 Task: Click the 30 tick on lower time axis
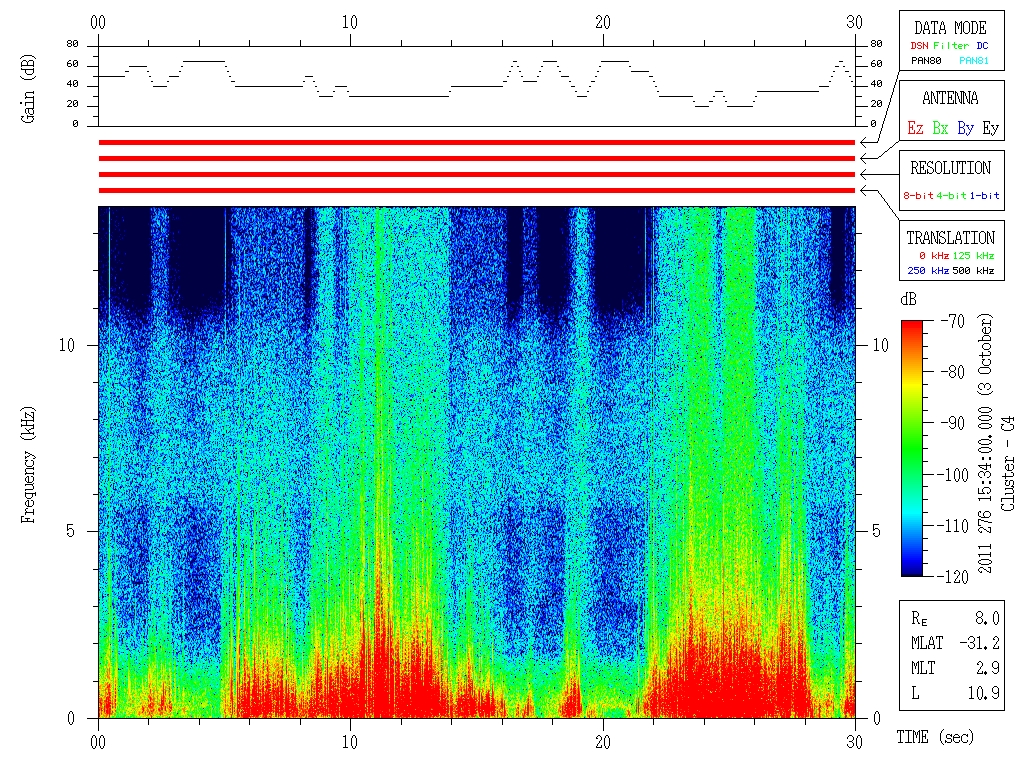point(854,742)
